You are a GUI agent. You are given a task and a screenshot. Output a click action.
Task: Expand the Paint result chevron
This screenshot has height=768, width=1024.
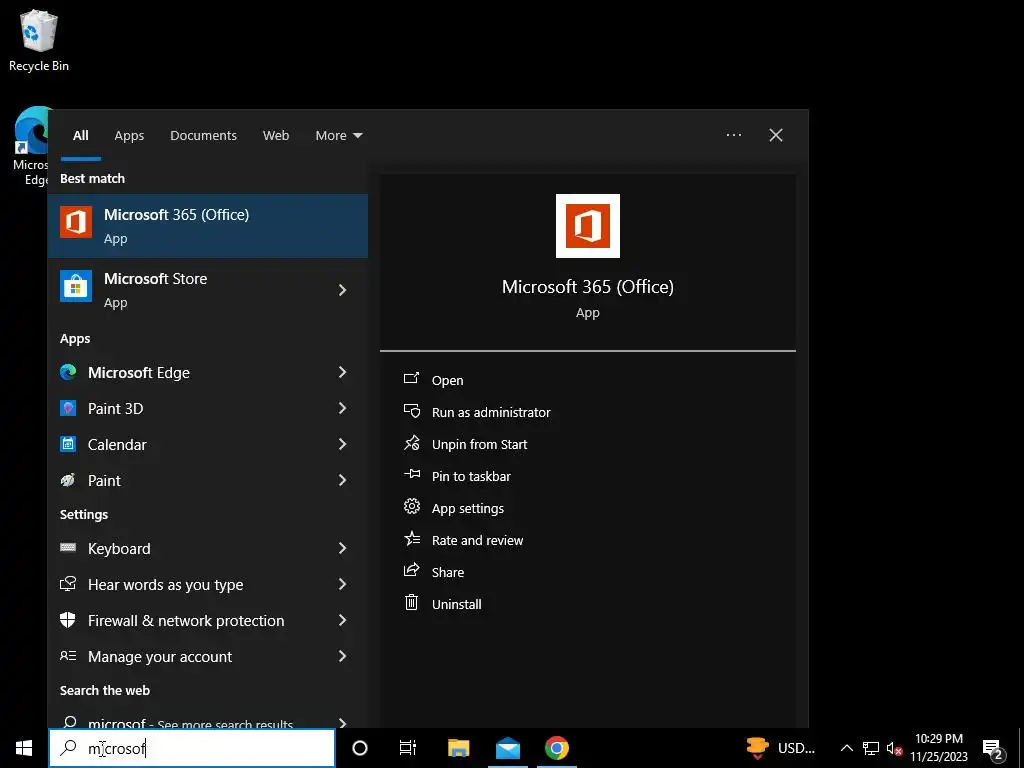[342, 481]
